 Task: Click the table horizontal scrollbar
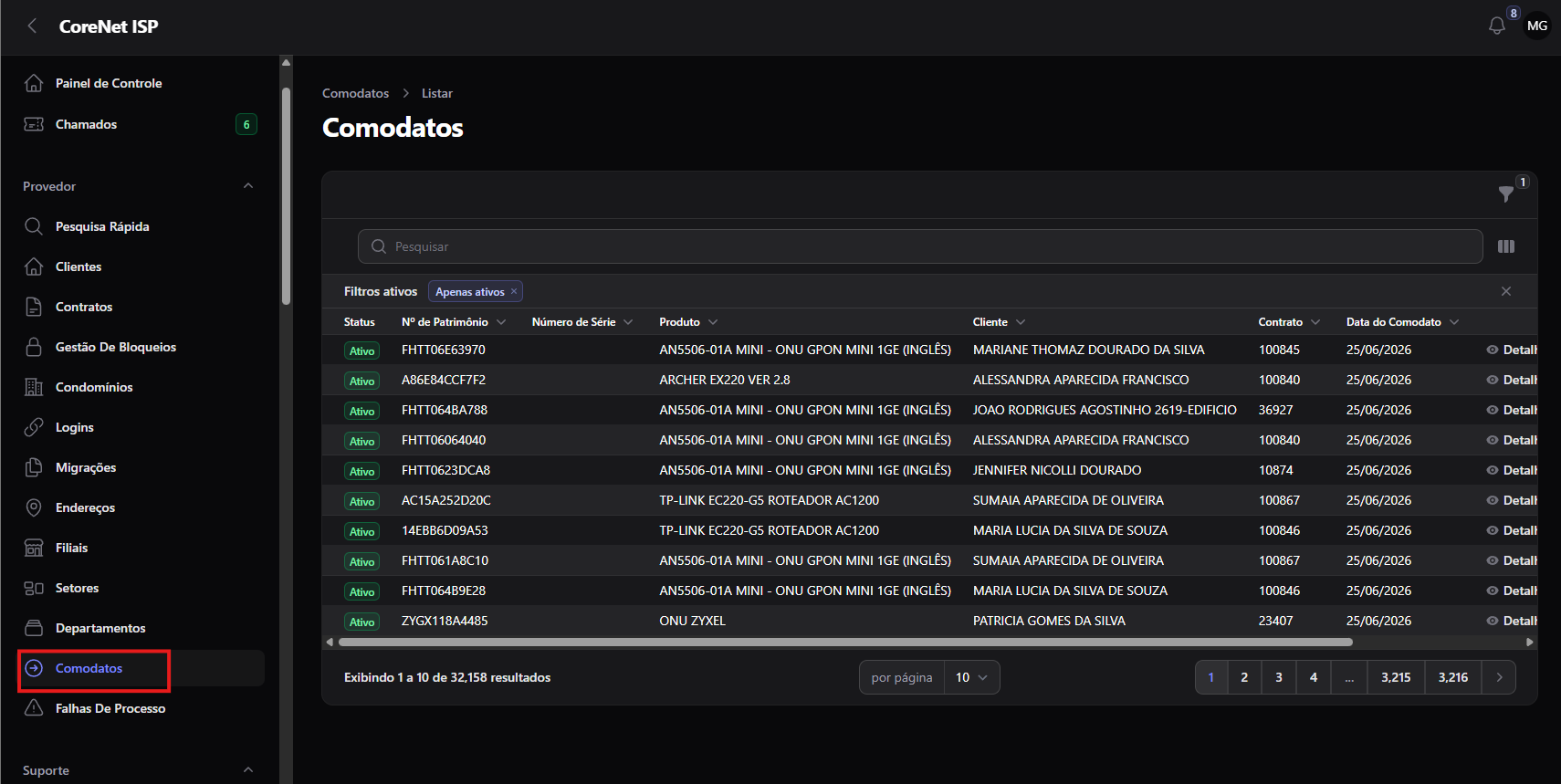coord(845,643)
